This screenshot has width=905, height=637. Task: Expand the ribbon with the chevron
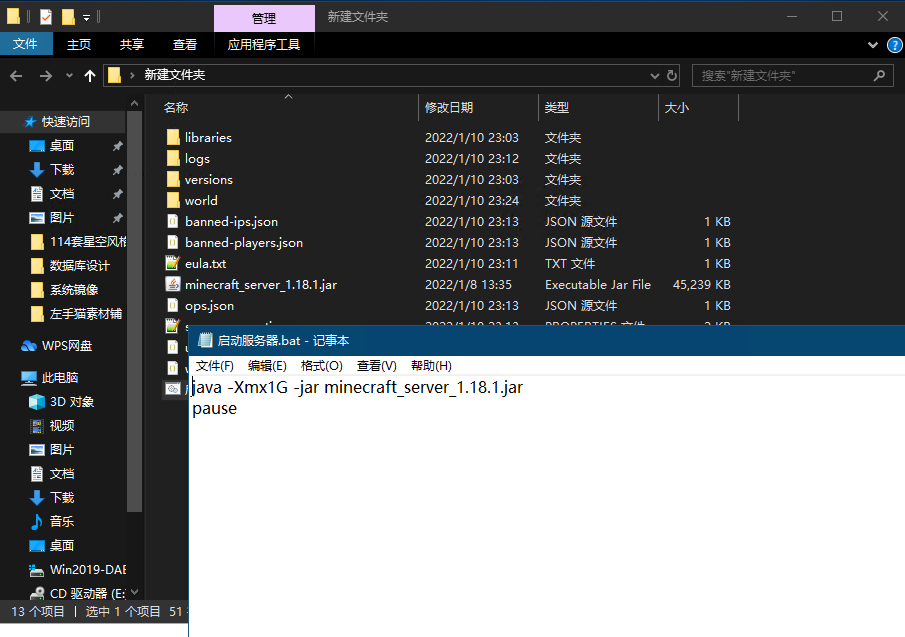point(873,44)
